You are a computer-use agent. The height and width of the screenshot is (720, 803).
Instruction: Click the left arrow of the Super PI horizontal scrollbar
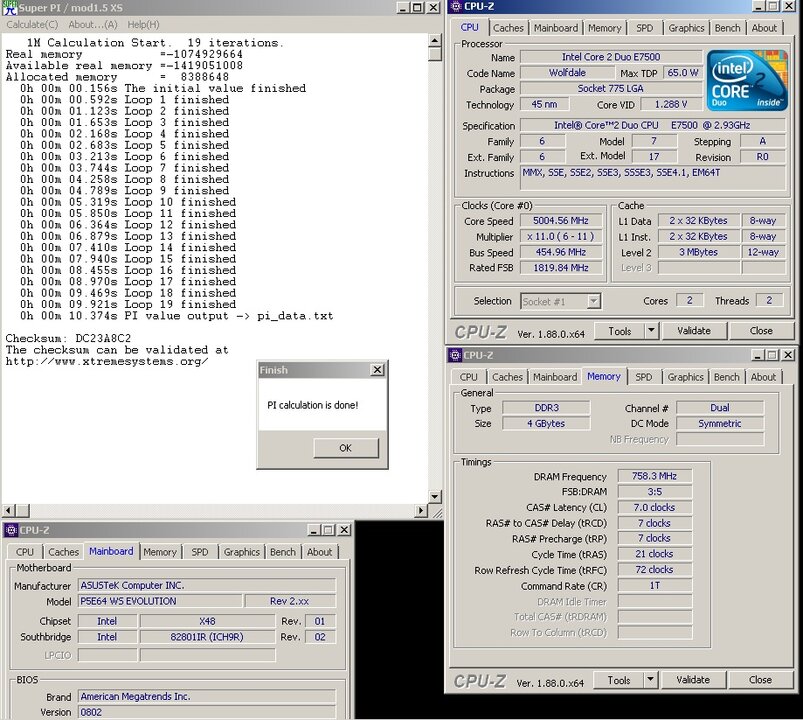pyautogui.click(x=8, y=510)
